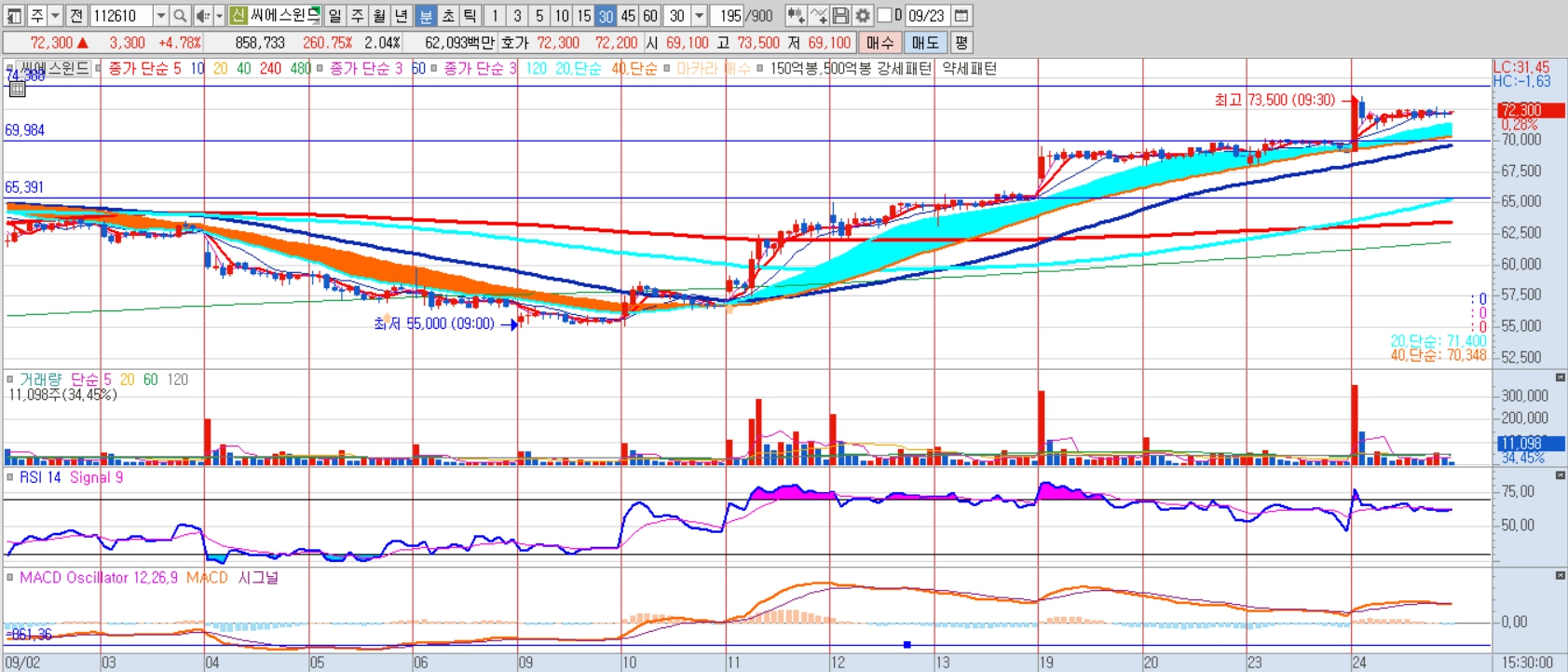Switch to weekly 주 chart period
Screen dimensions: 1568x672
click(357, 16)
